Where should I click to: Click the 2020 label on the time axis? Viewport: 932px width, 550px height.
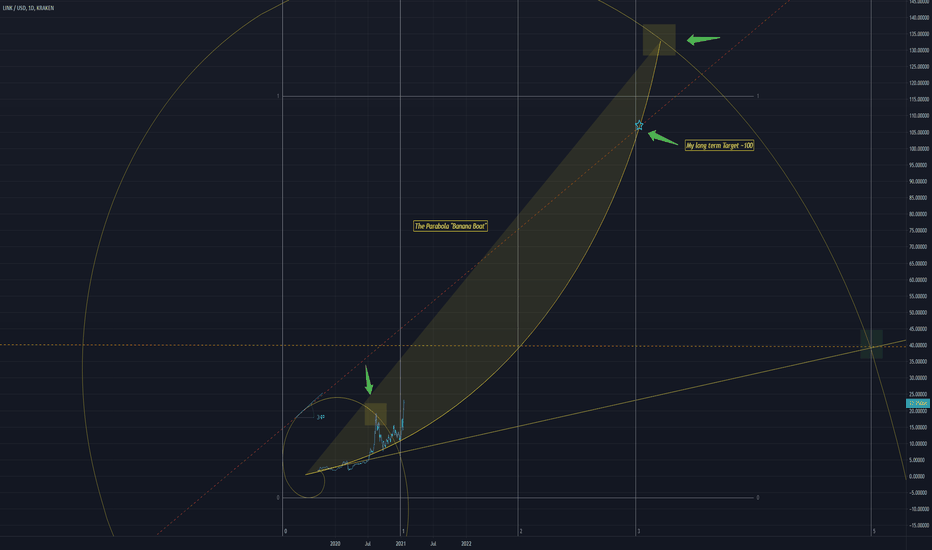(335, 543)
